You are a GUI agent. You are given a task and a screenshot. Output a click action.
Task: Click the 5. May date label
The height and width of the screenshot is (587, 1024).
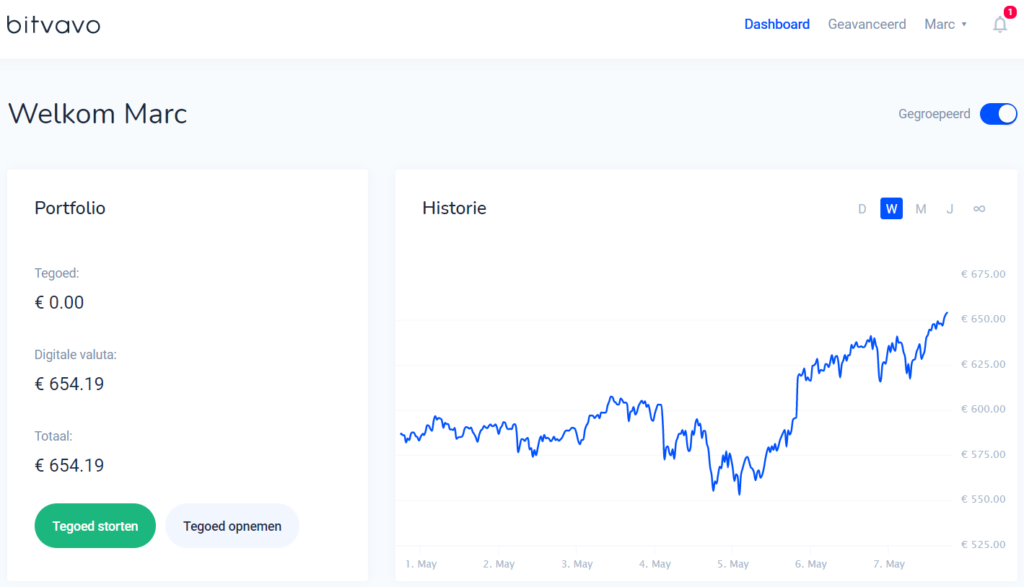(731, 564)
